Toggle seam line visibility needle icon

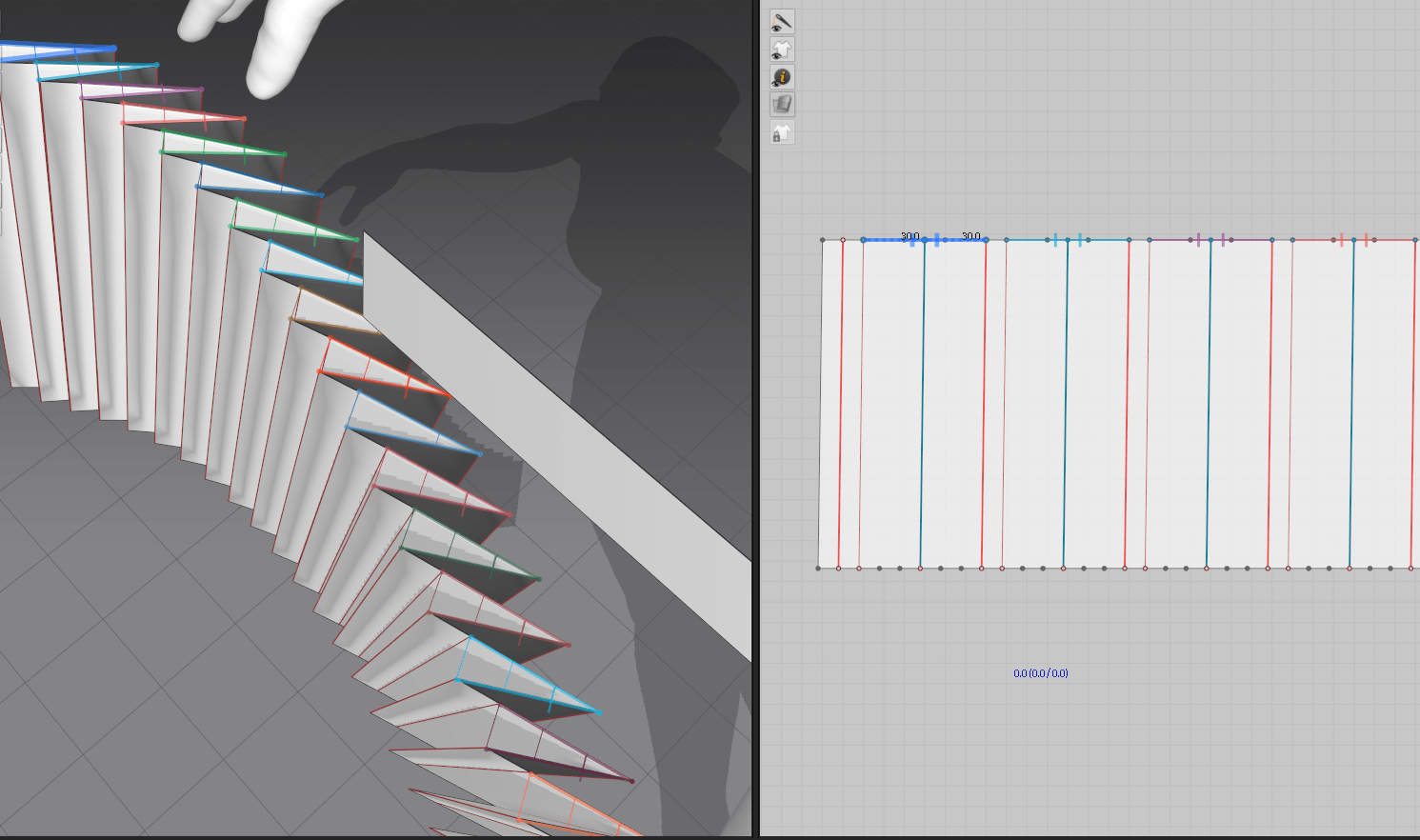(782, 22)
